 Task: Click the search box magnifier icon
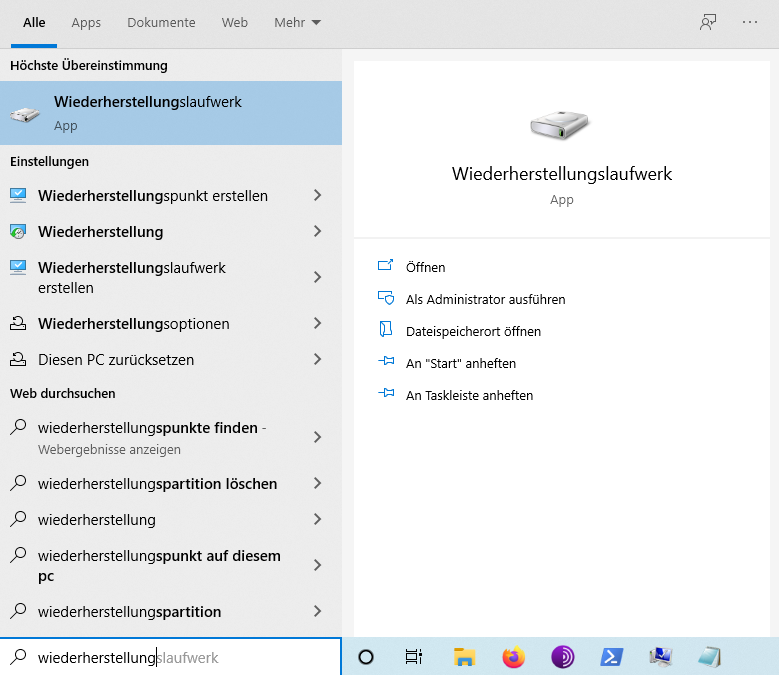[x=18, y=657]
